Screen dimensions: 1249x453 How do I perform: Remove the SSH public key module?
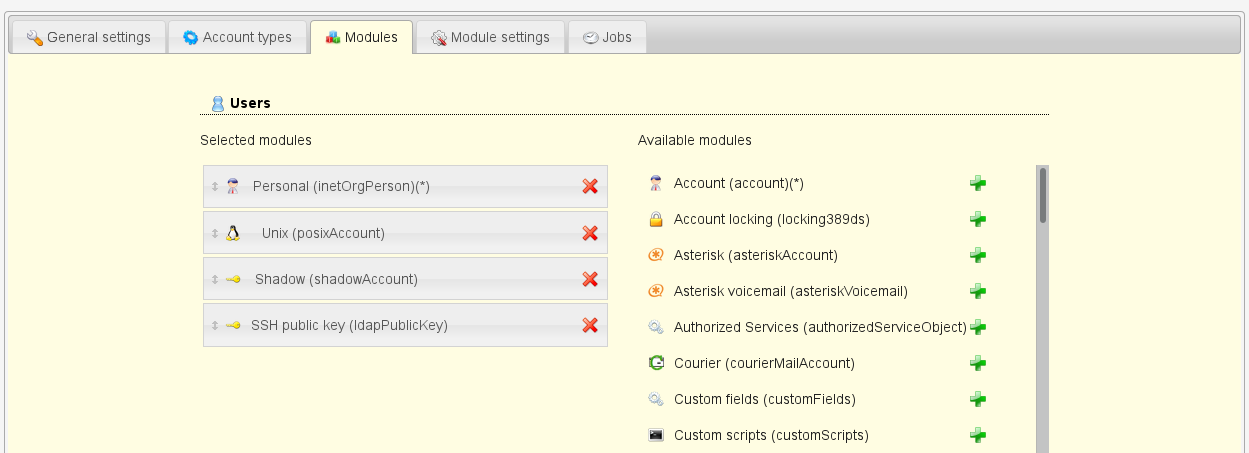tap(590, 325)
